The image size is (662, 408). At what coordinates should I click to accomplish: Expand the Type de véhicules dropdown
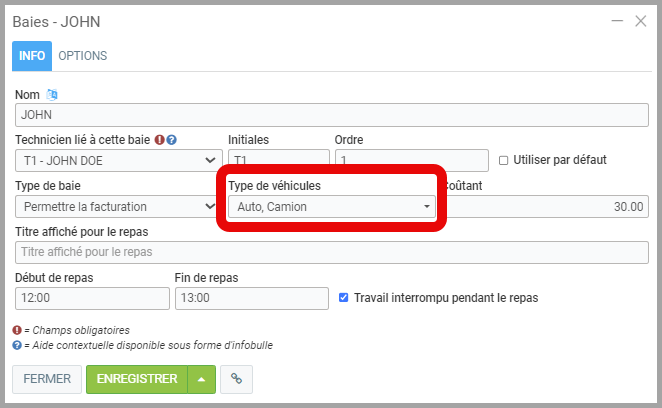331,207
